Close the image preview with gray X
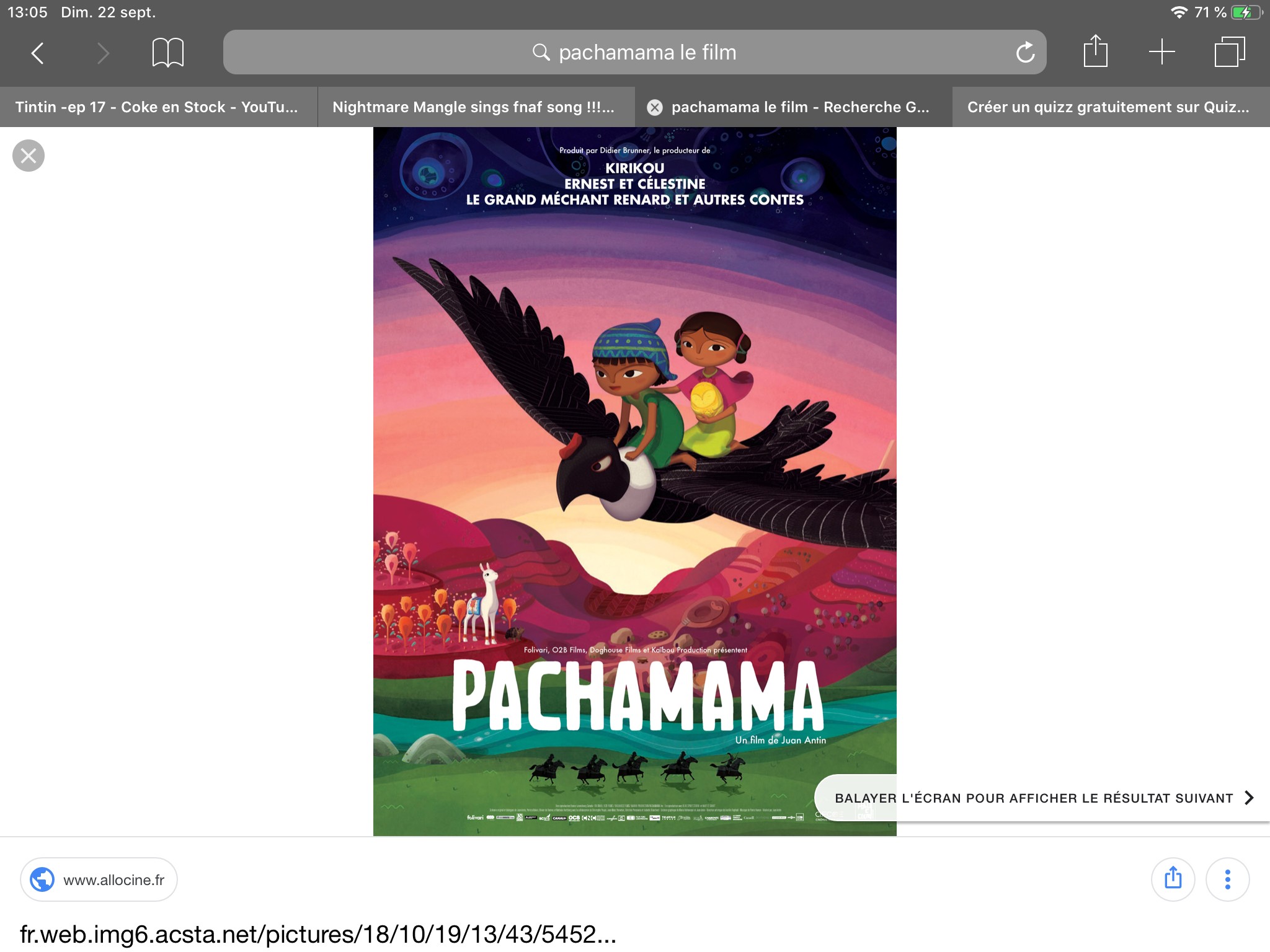Viewport: 1270px width, 952px height. coord(29,156)
